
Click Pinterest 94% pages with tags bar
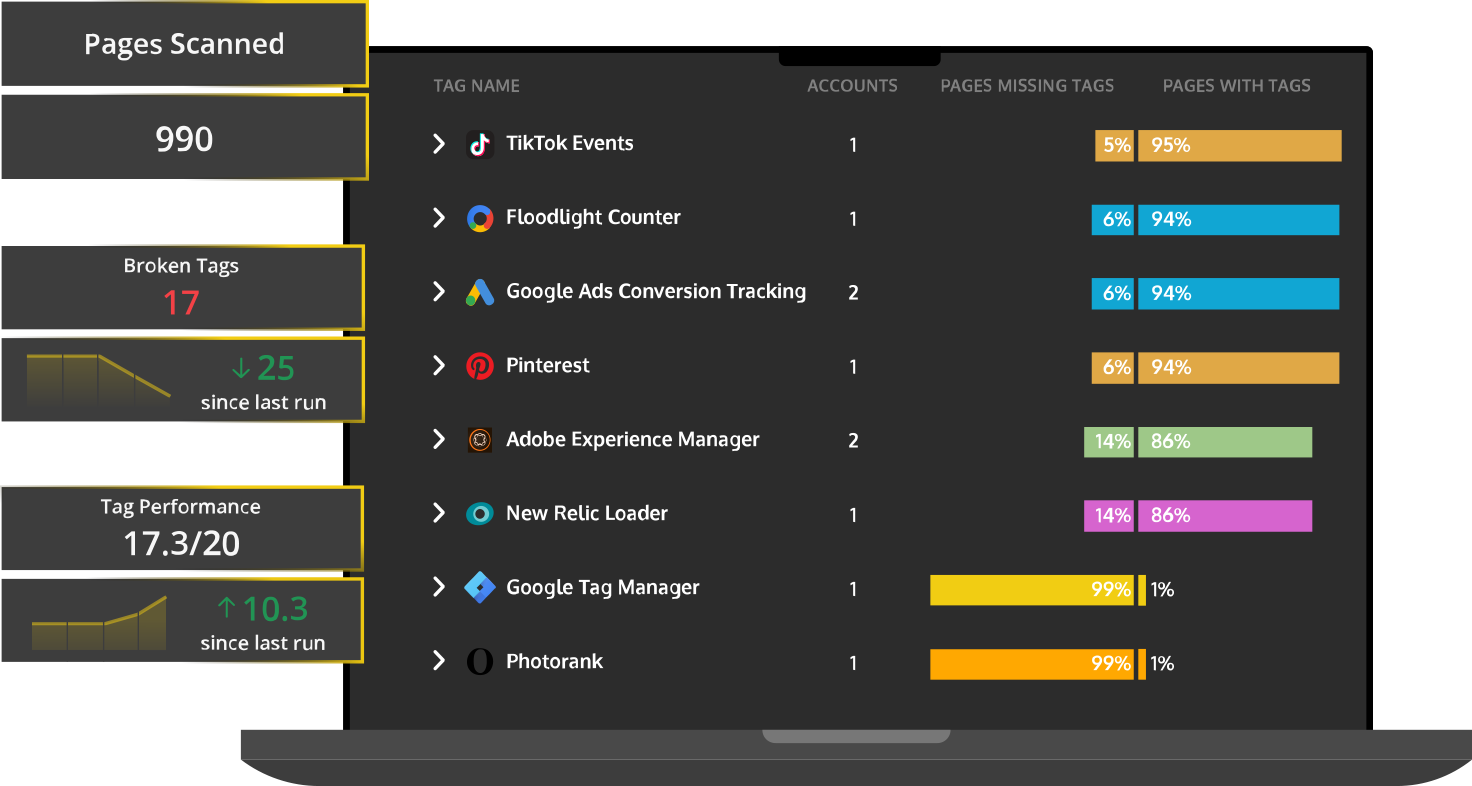click(1239, 368)
